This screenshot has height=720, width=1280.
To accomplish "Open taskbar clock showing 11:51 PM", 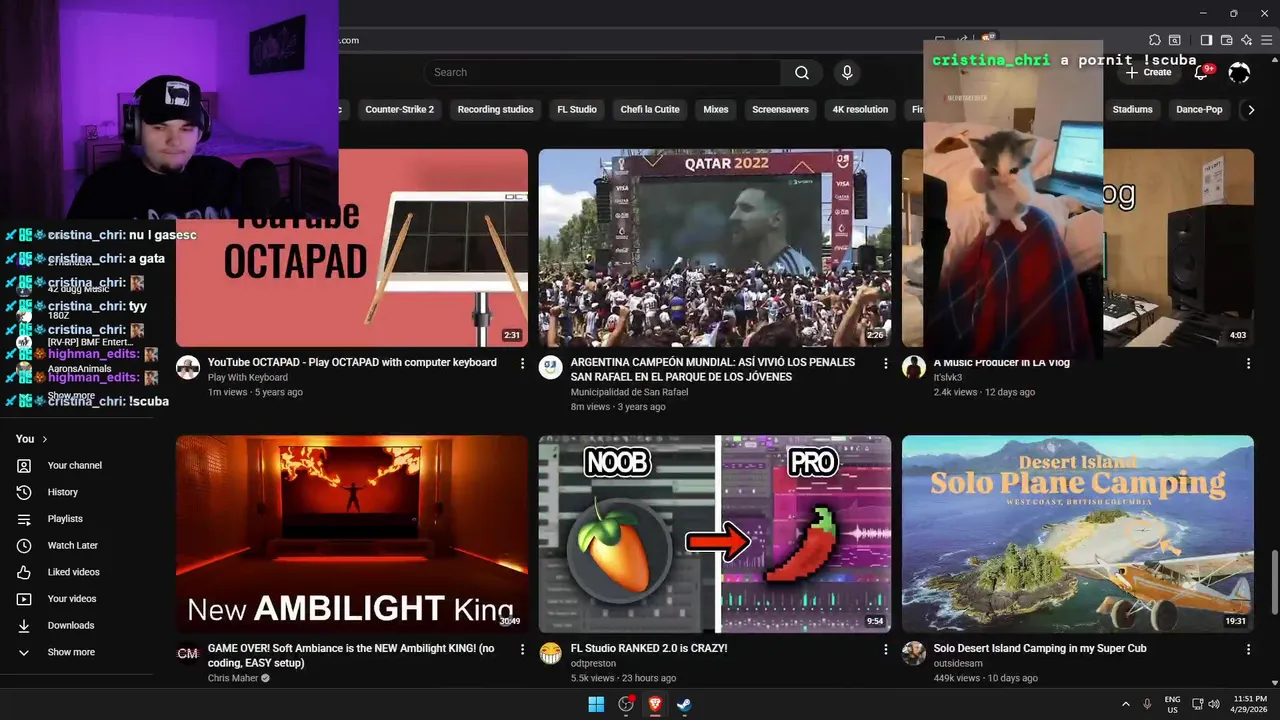I will (1252, 704).
